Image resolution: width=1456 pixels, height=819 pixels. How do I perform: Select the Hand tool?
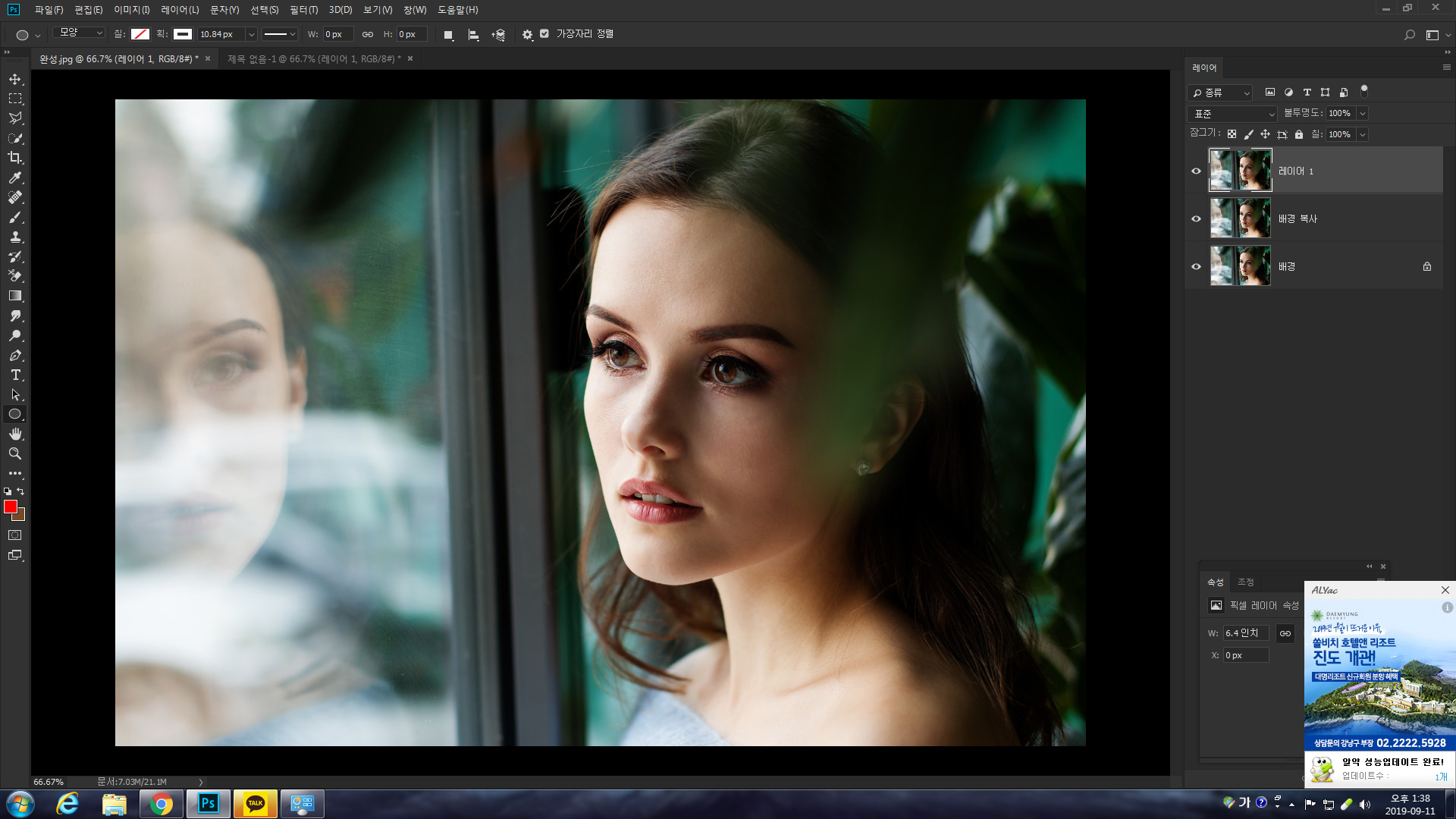pyautogui.click(x=15, y=434)
